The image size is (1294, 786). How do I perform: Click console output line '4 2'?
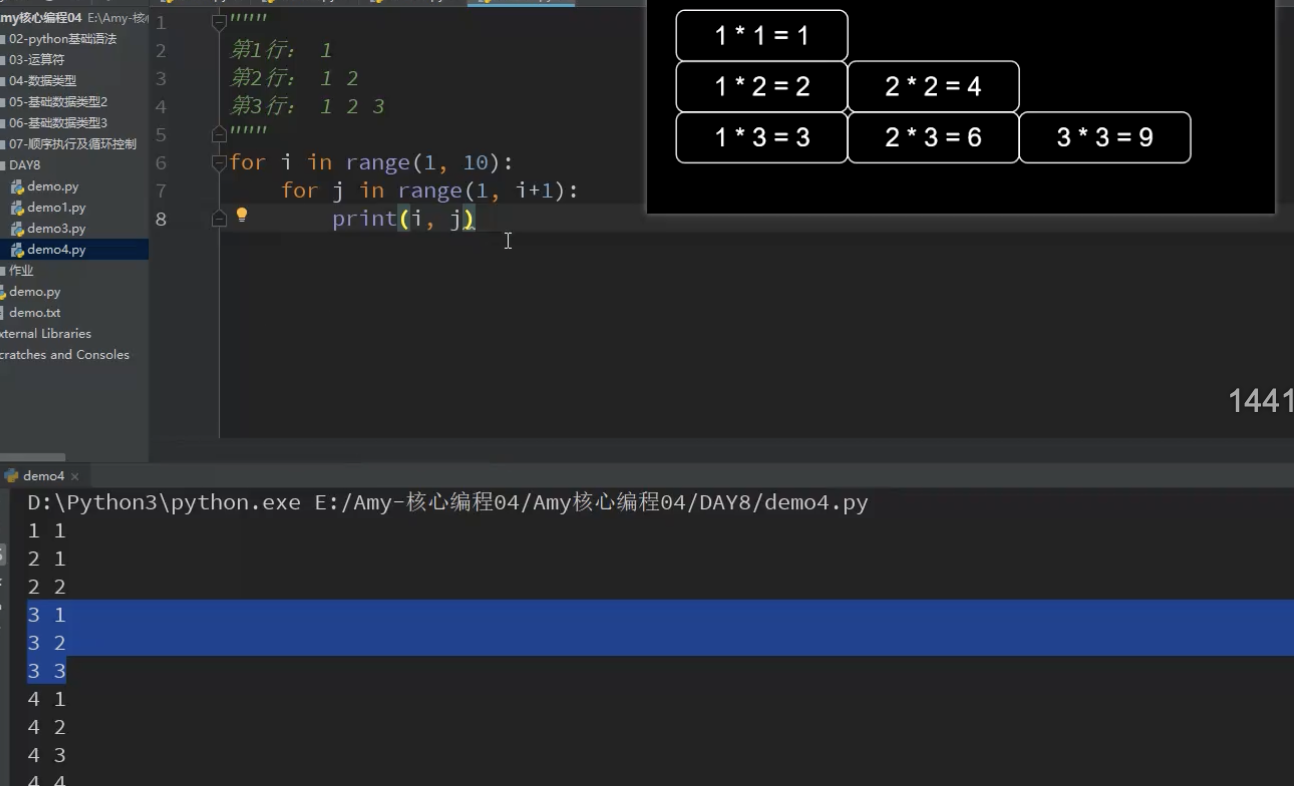click(x=46, y=727)
